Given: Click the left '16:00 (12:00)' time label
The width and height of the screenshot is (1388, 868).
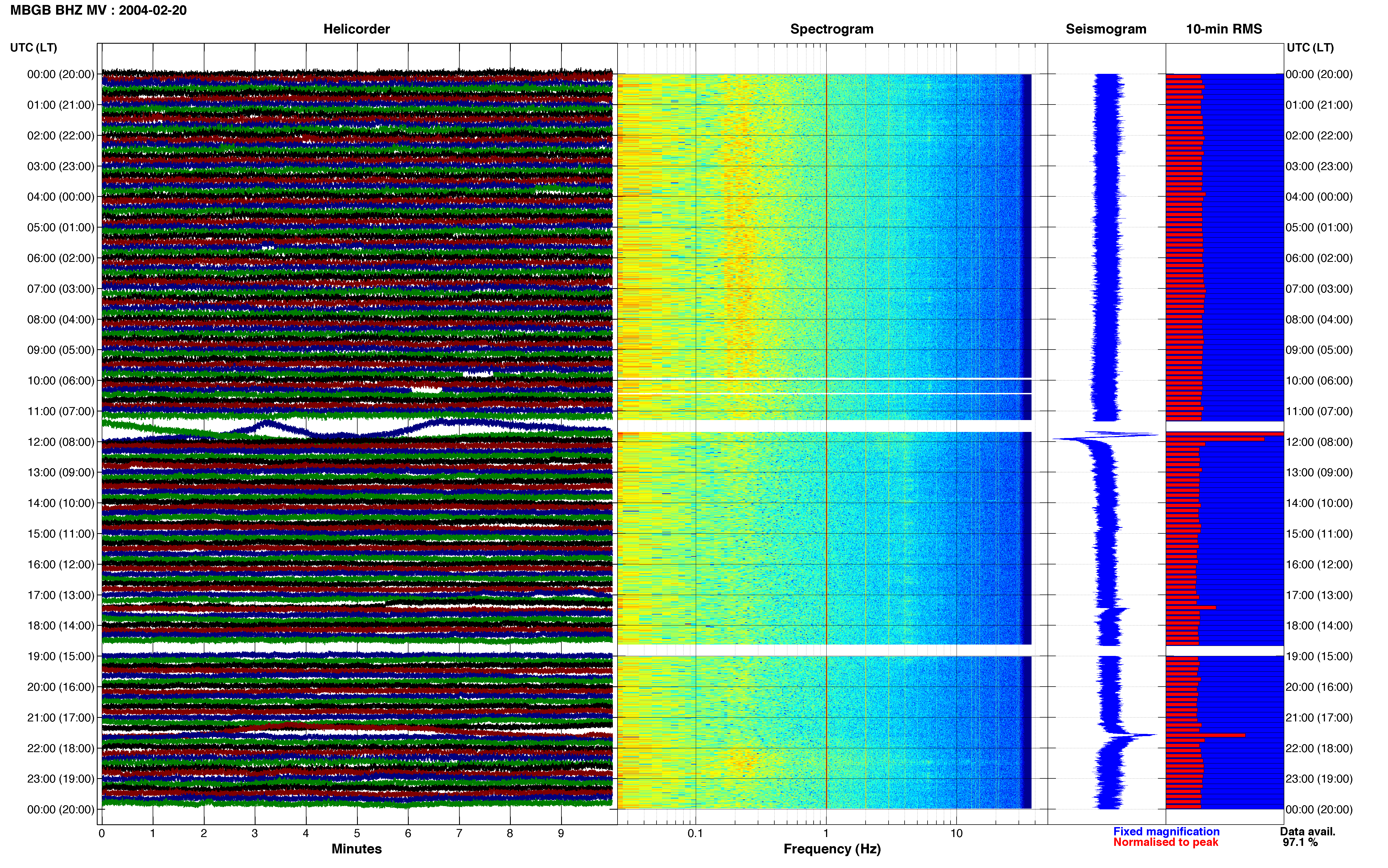Looking at the screenshot, I should pyautogui.click(x=61, y=564).
